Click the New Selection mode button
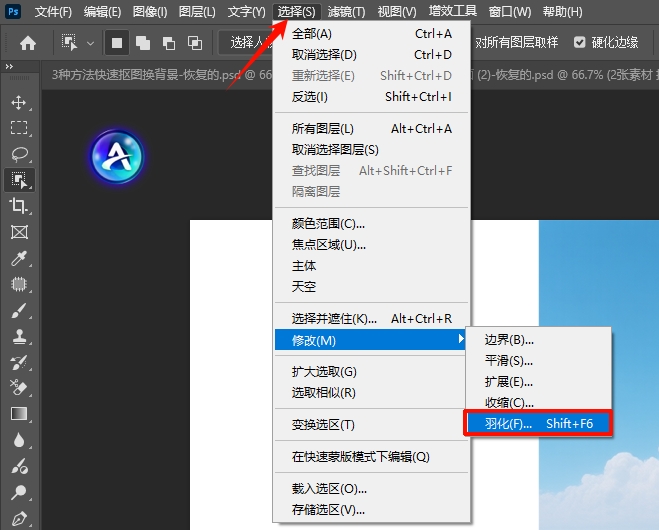The width and height of the screenshot is (659, 530). tap(117, 43)
